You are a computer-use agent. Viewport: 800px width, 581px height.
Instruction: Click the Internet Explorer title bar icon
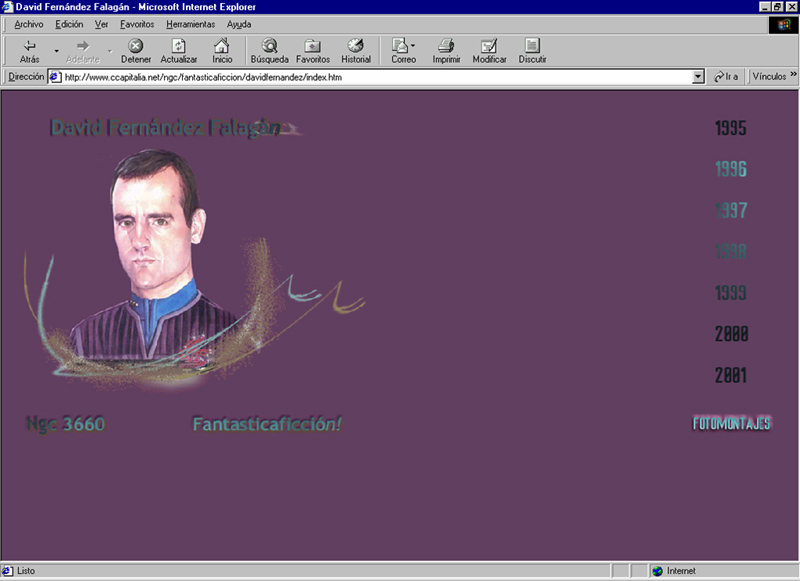click(7, 7)
